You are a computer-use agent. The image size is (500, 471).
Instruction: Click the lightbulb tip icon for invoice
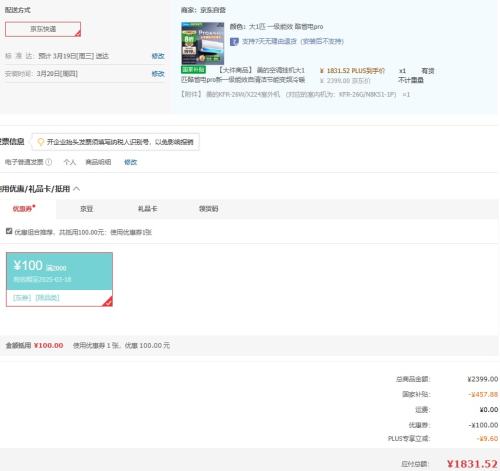(40, 142)
